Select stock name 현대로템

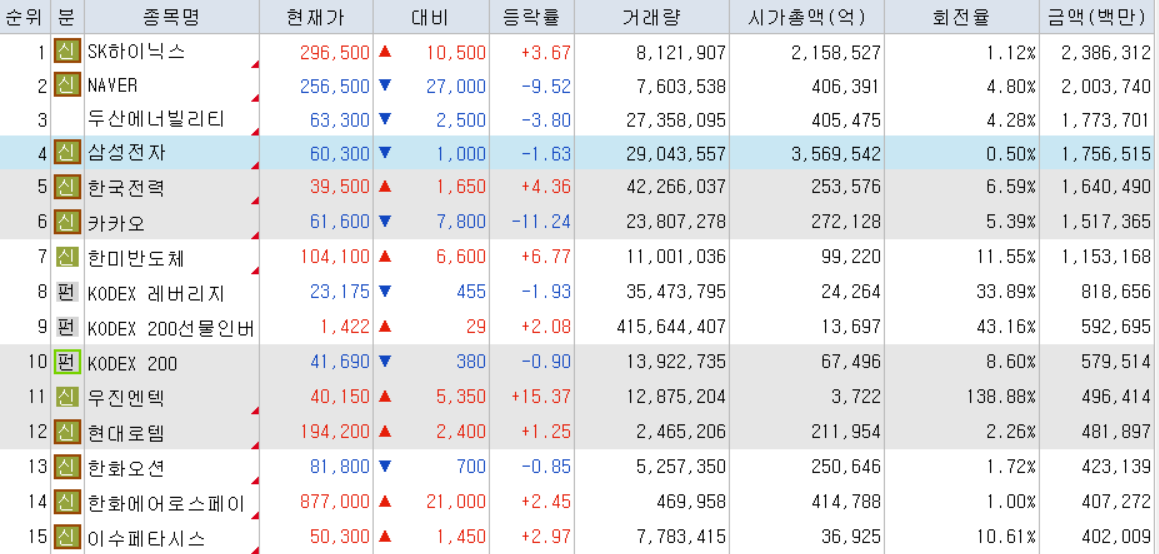pyautogui.click(x=127, y=433)
